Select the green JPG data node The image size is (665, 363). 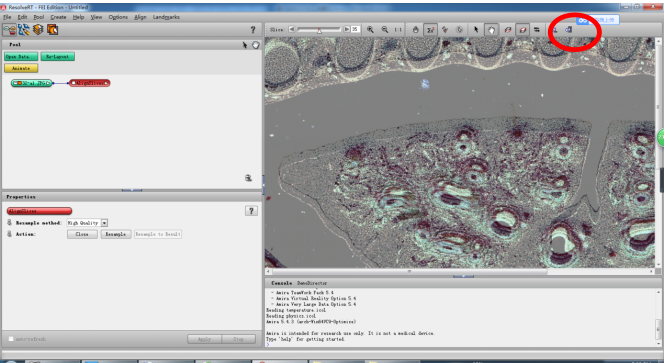click(32, 83)
